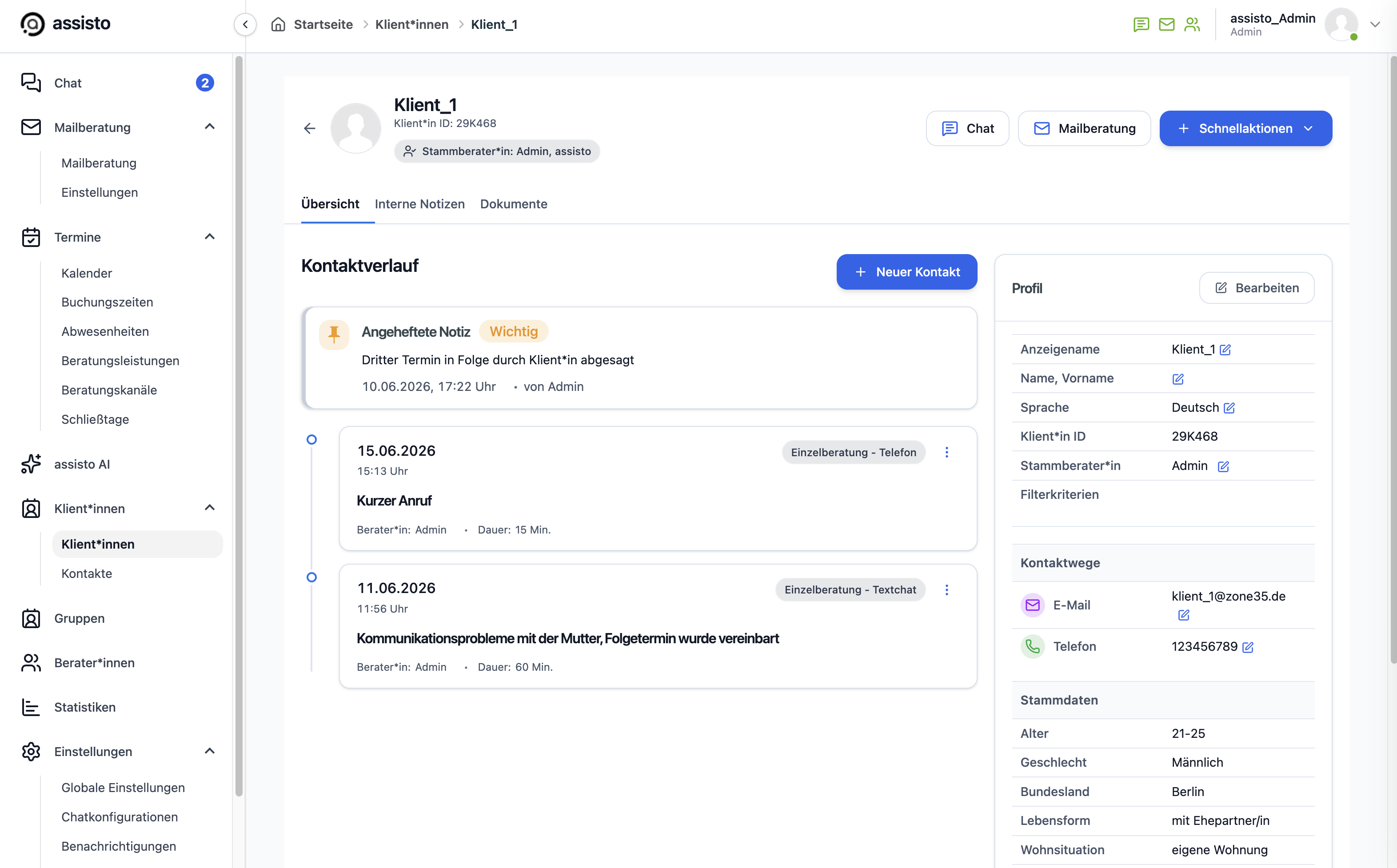Screen dimensions: 1397x868
Task: Edit the Telefon number 123456789
Action: coord(1248,647)
